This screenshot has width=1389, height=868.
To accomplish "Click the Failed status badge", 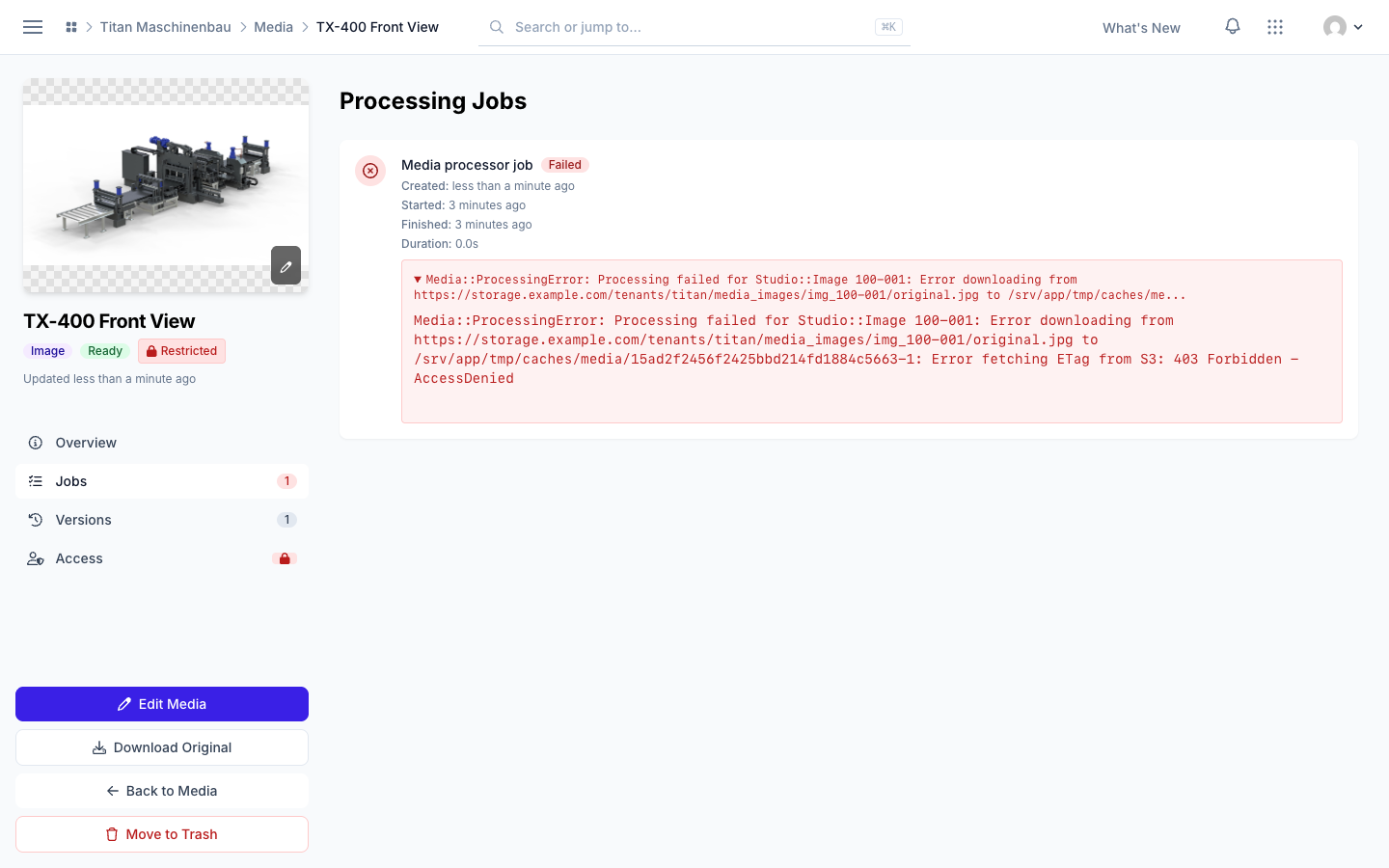I will click(x=565, y=165).
